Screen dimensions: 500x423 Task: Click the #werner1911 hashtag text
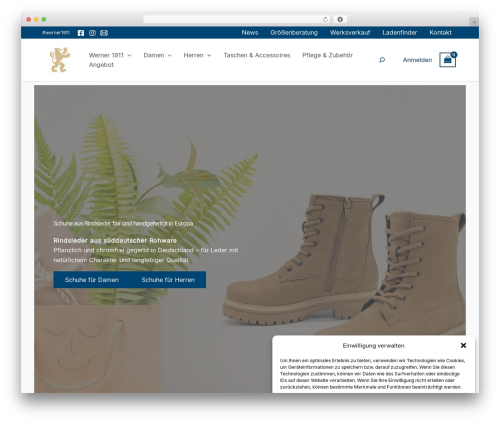56,33
